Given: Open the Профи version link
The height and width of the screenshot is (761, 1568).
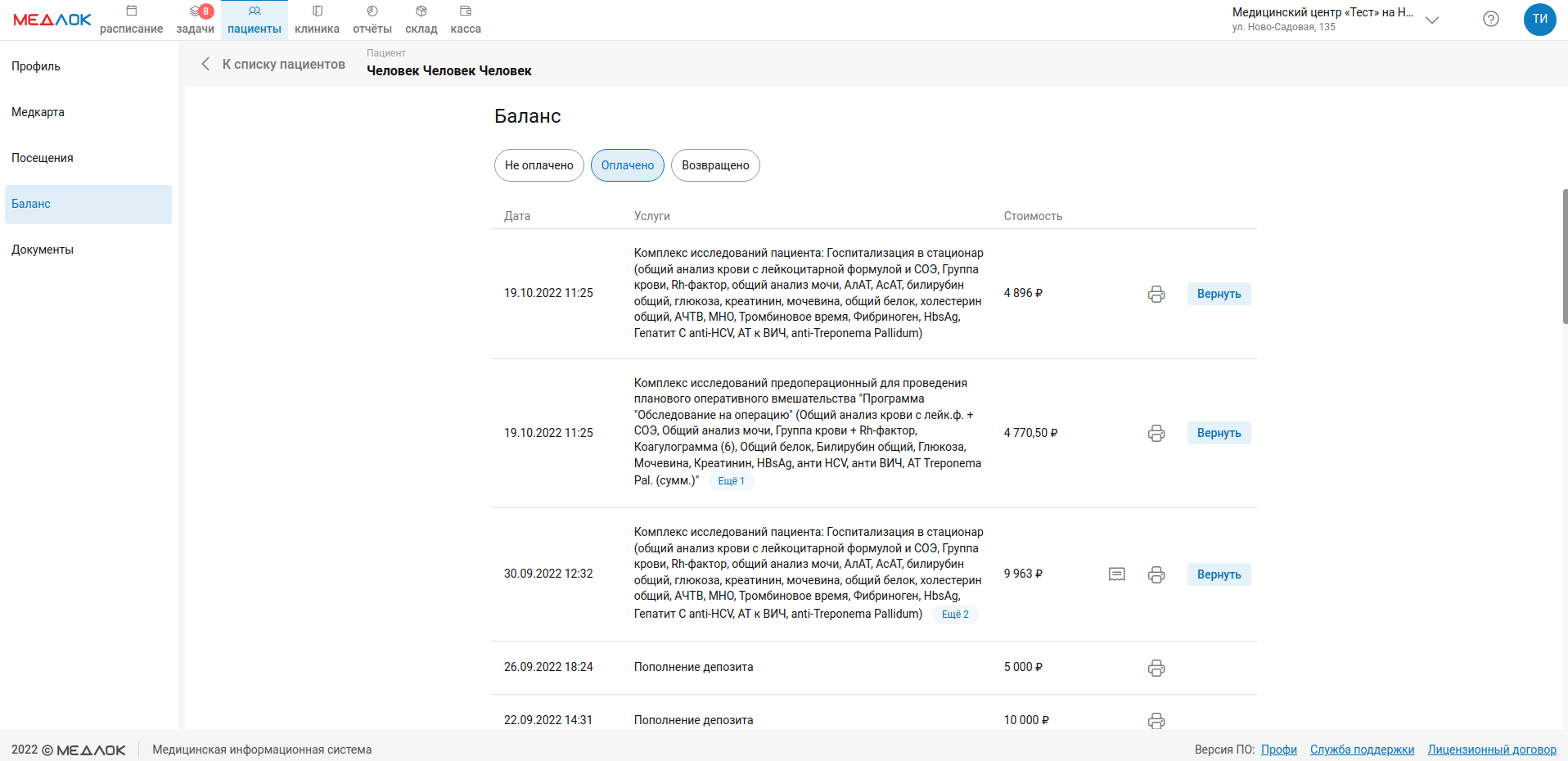Looking at the screenshot, I should point(1278,750).
